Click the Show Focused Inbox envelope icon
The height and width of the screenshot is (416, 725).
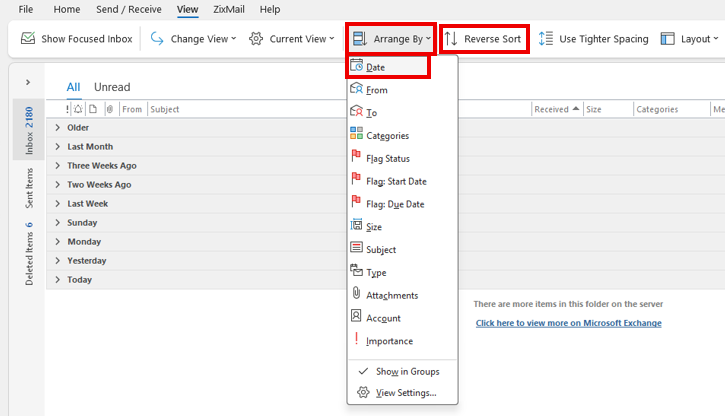(x=28, y=38)
